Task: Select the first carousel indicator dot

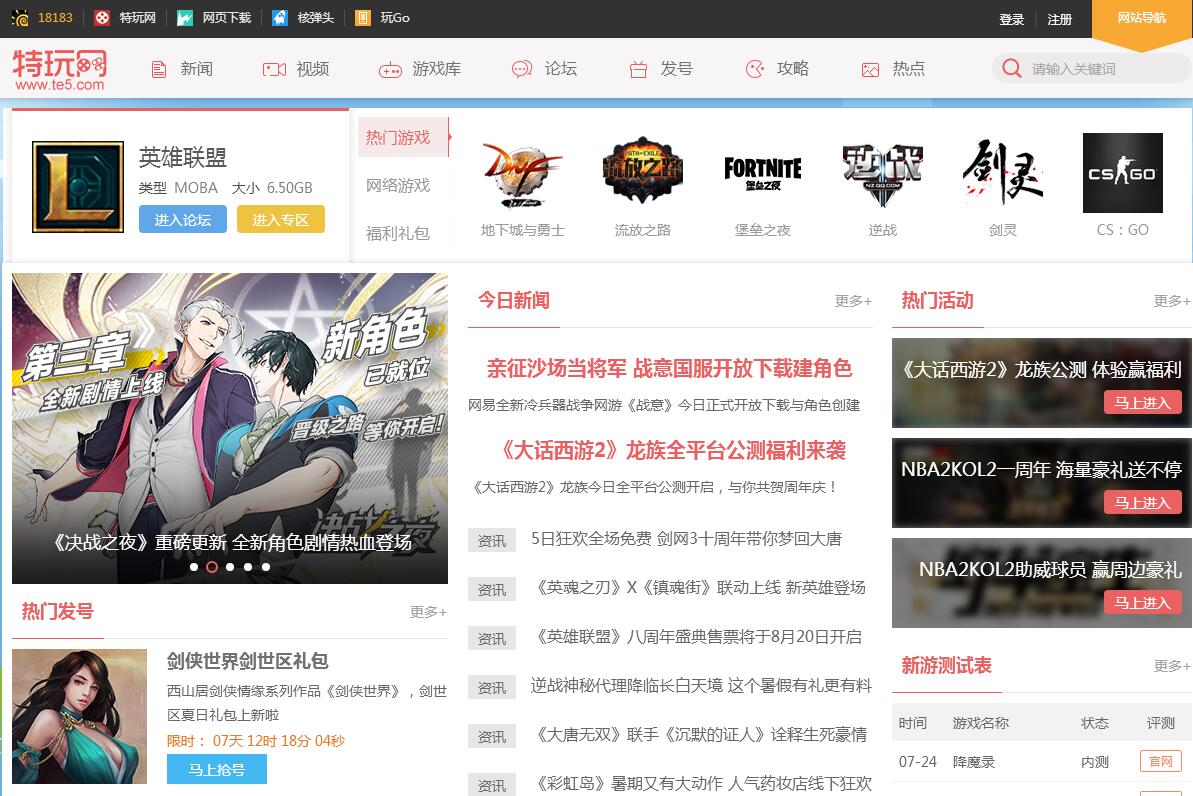Action: coord(194,567)
